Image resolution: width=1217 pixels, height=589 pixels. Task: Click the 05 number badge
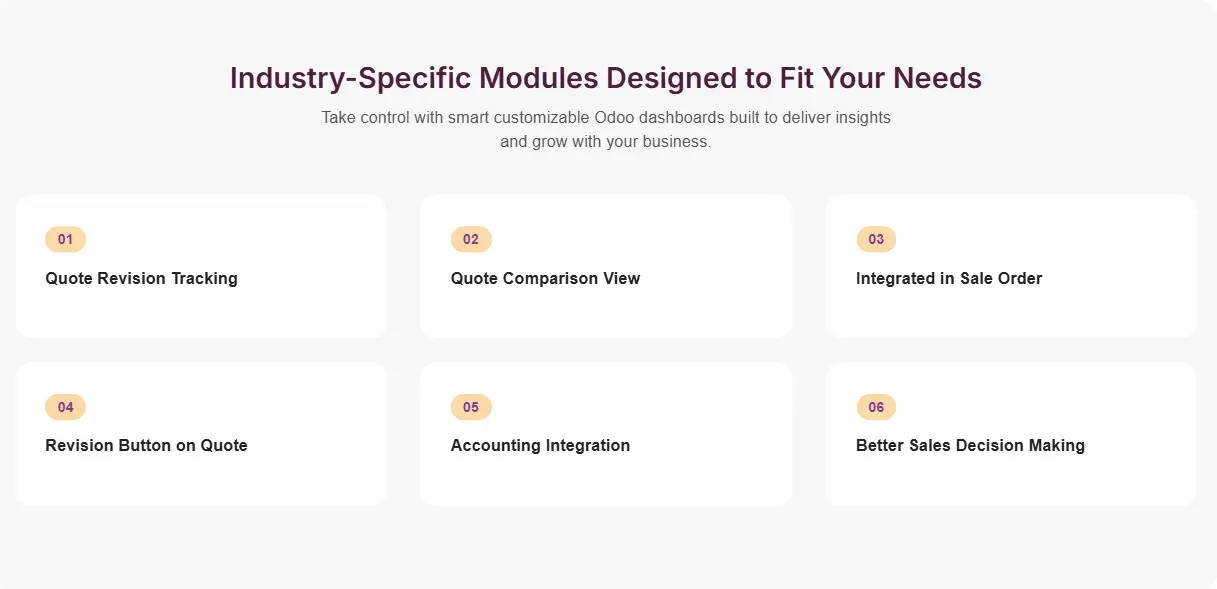click(x=471, y=407)
